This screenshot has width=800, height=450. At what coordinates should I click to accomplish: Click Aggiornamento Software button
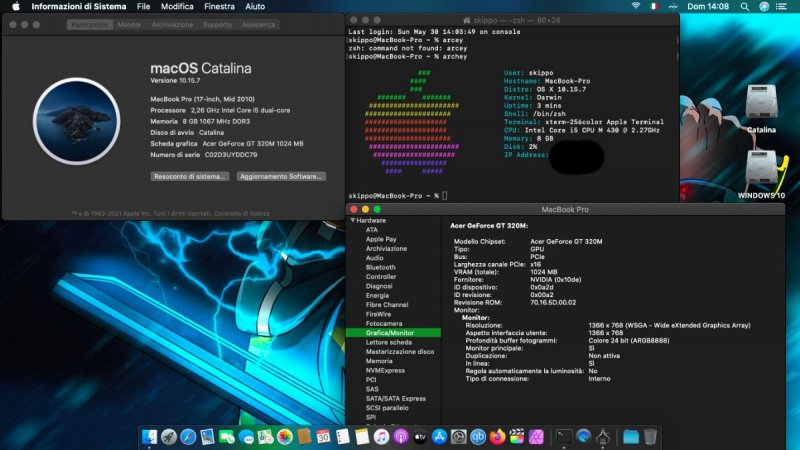[281, 176]
